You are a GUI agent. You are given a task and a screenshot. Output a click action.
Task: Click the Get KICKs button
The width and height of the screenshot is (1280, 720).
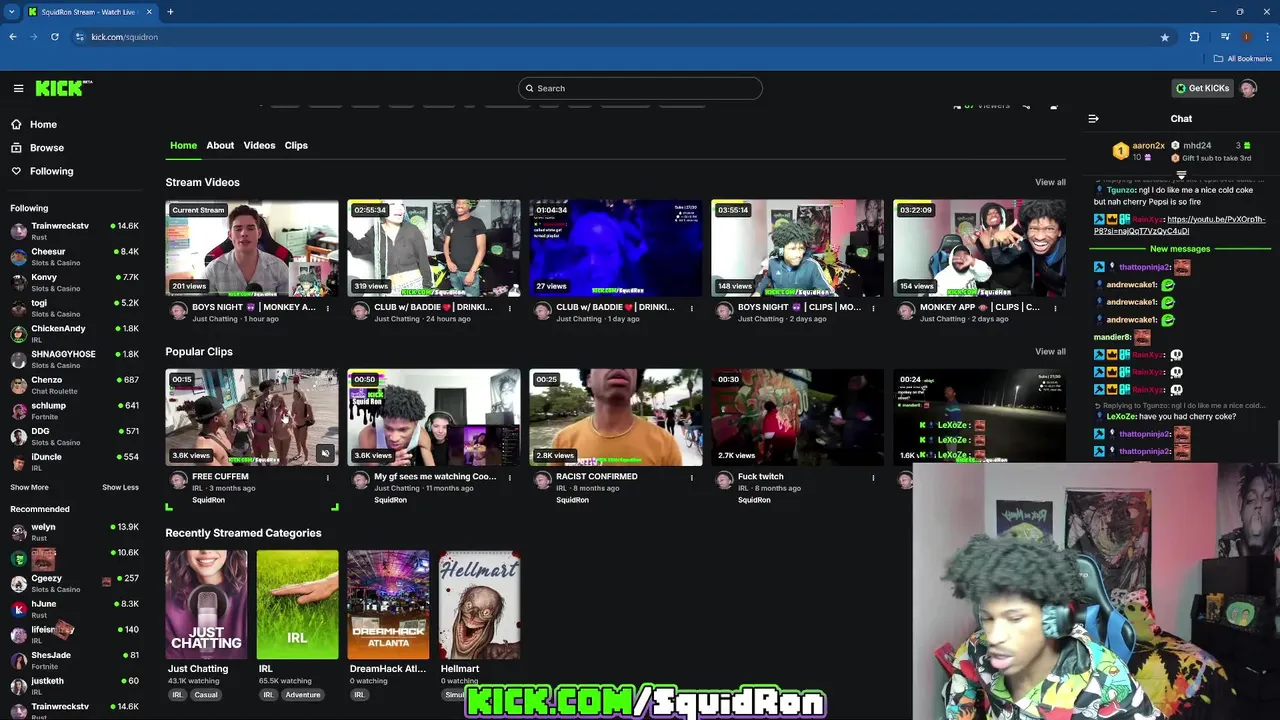click(1202, 88)
